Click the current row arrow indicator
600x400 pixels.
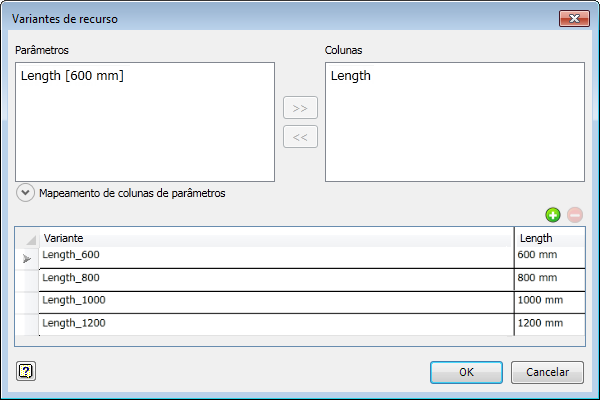(27, 258)
